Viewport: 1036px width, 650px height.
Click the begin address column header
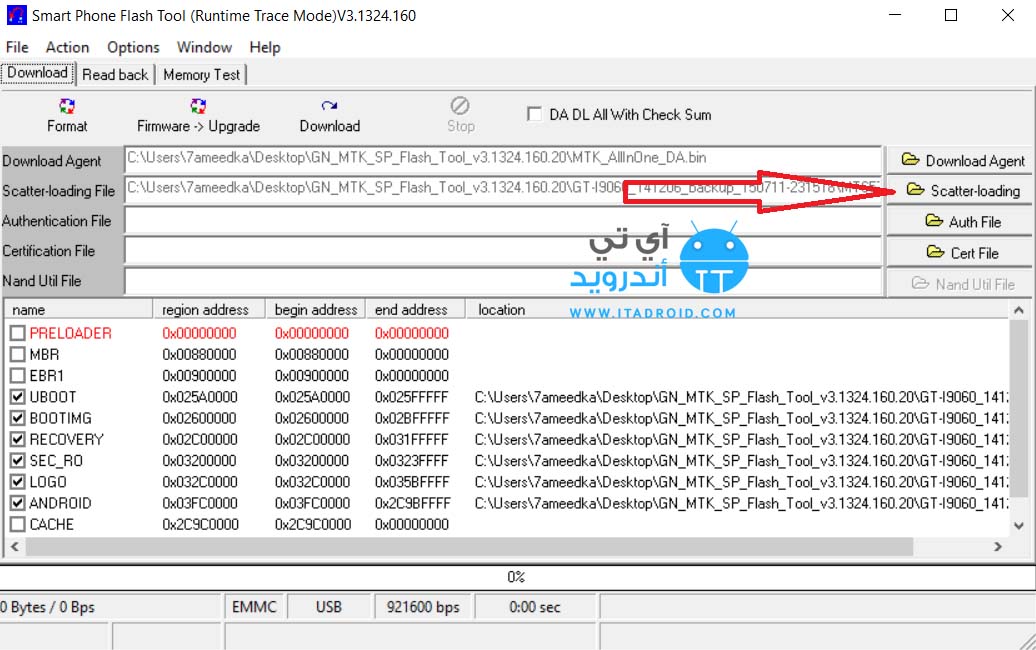(315, 310)
